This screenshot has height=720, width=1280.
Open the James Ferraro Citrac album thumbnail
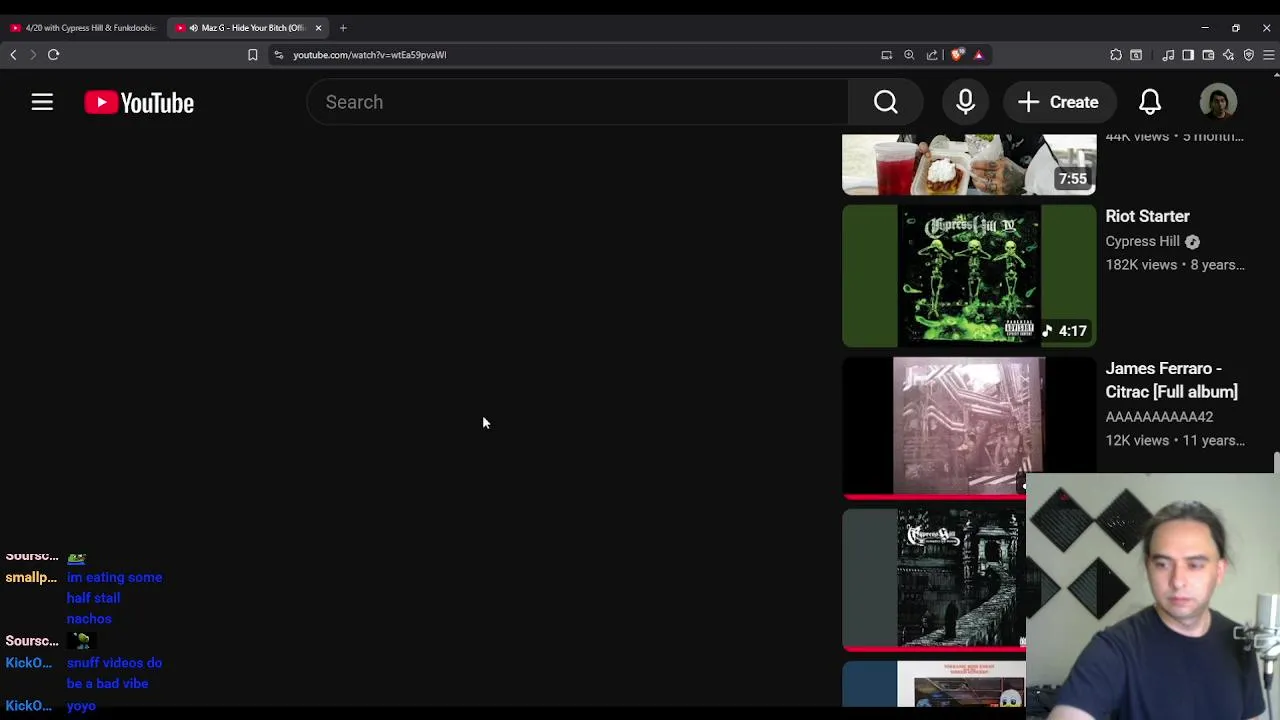coord(969,428)
